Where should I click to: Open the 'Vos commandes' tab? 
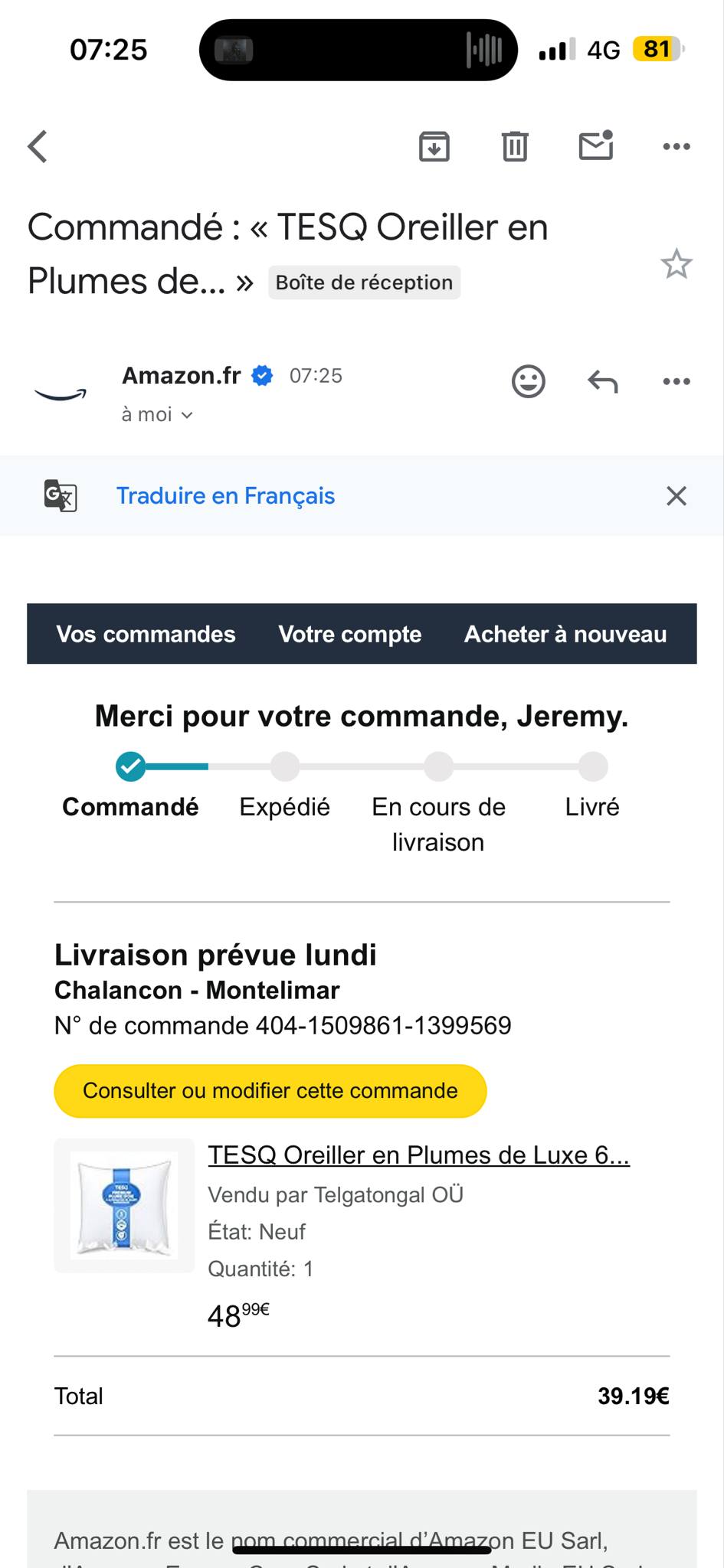point(146,634)
